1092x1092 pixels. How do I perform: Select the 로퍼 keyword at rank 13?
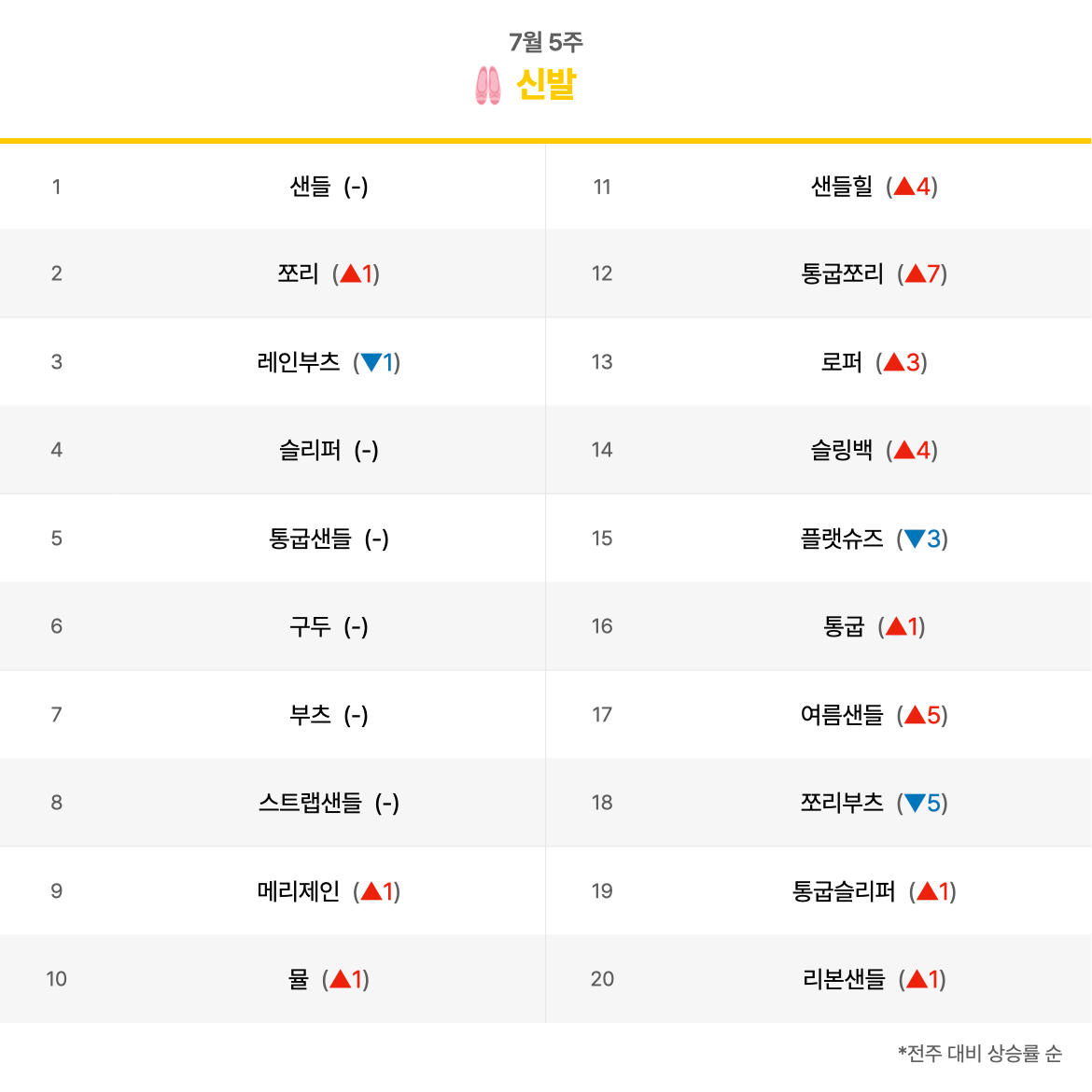841,362
